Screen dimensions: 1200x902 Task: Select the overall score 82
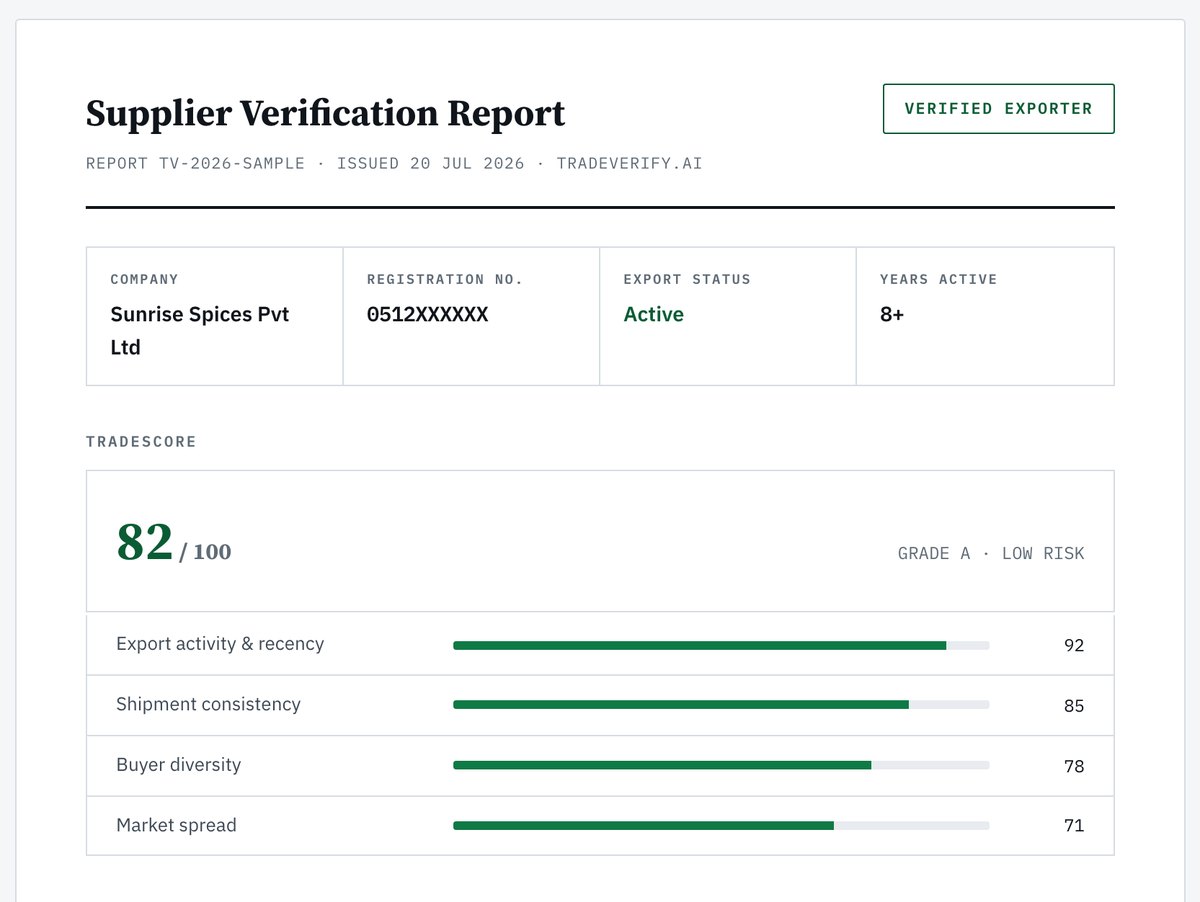[x=145, y=542]
